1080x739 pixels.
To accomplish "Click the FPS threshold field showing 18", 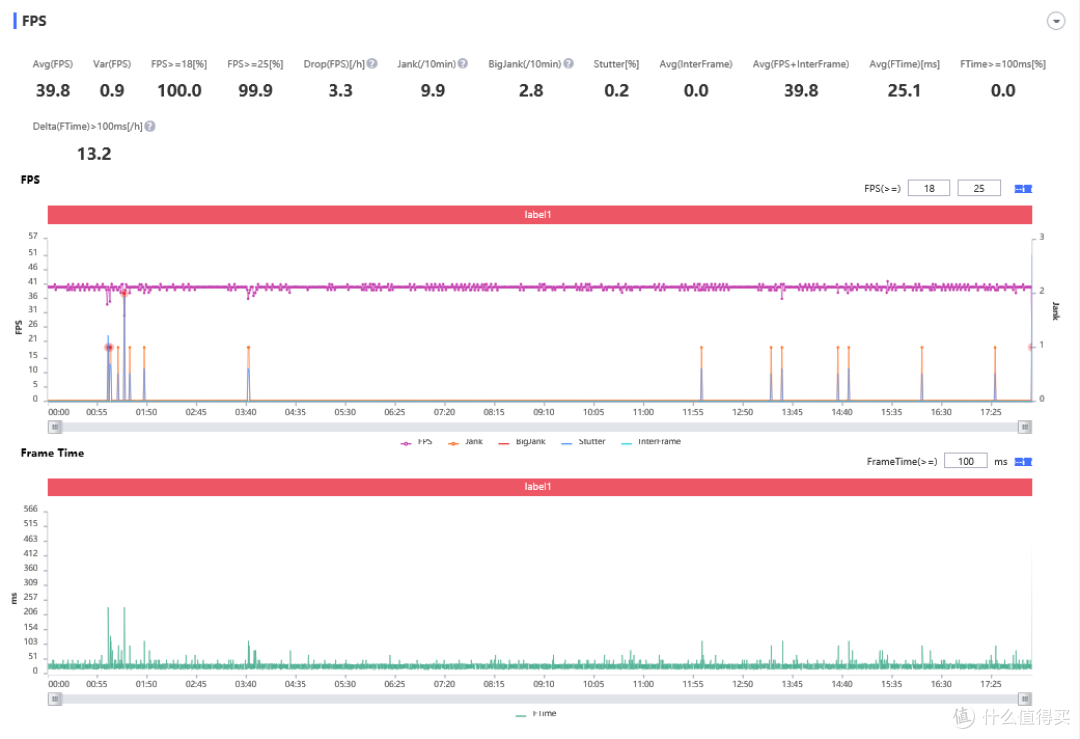I will pos(928,188).
